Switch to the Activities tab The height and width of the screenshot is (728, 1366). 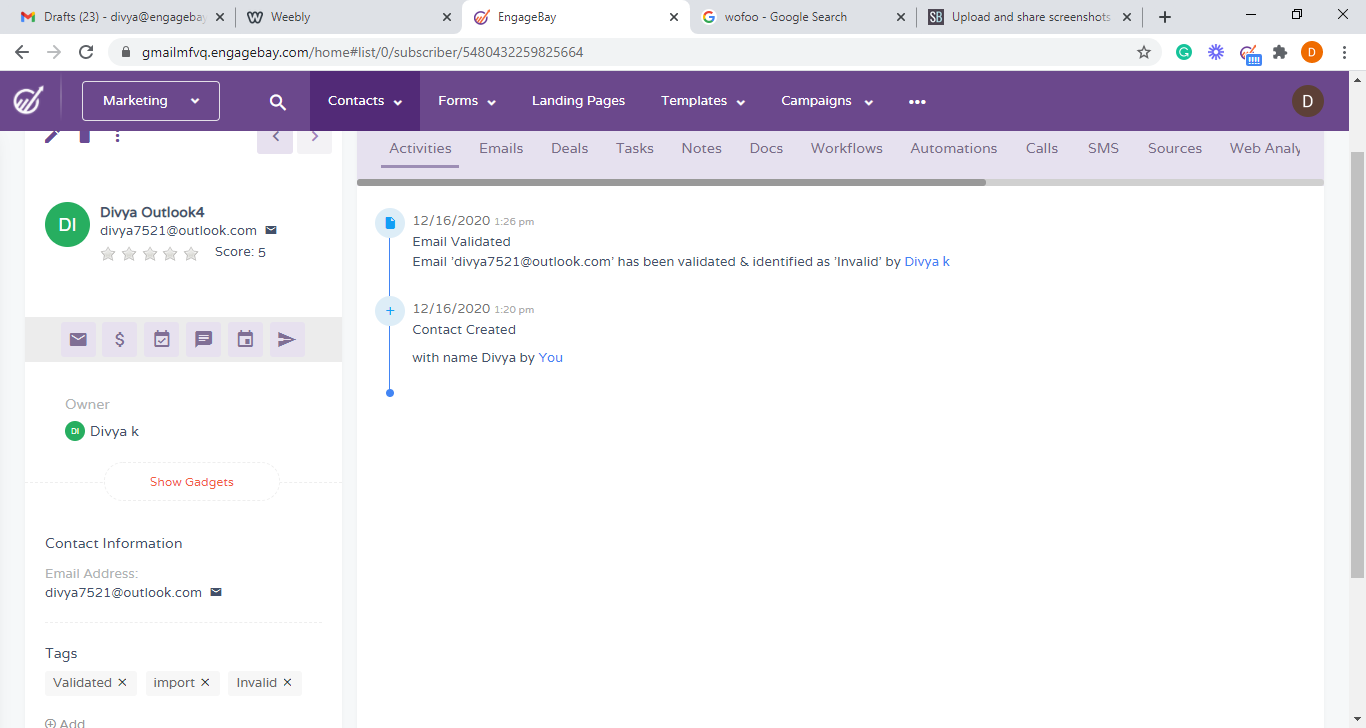(420, 148)
